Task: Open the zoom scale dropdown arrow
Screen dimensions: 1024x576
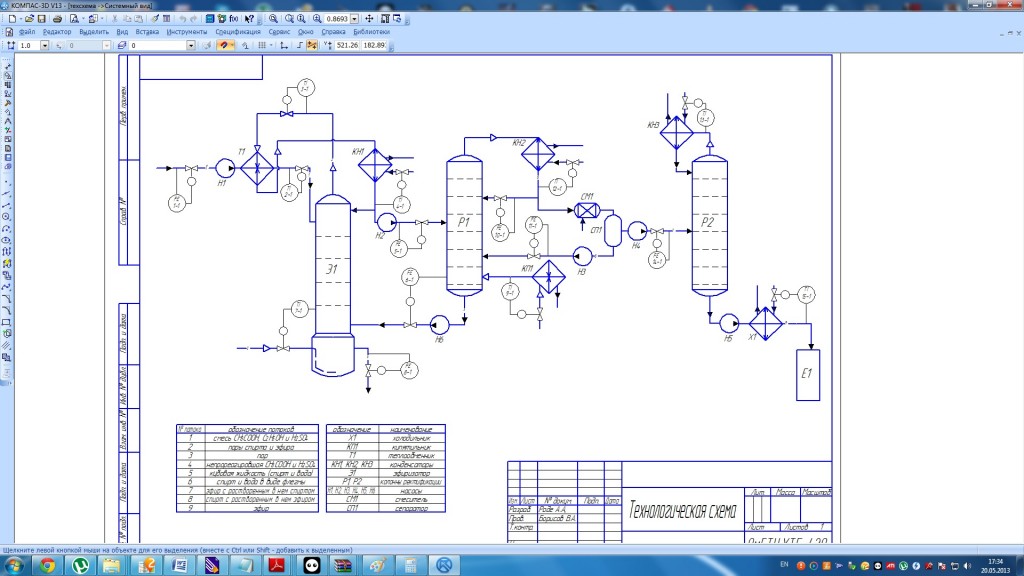Action: pyautogui.click(x=354, y=19)
